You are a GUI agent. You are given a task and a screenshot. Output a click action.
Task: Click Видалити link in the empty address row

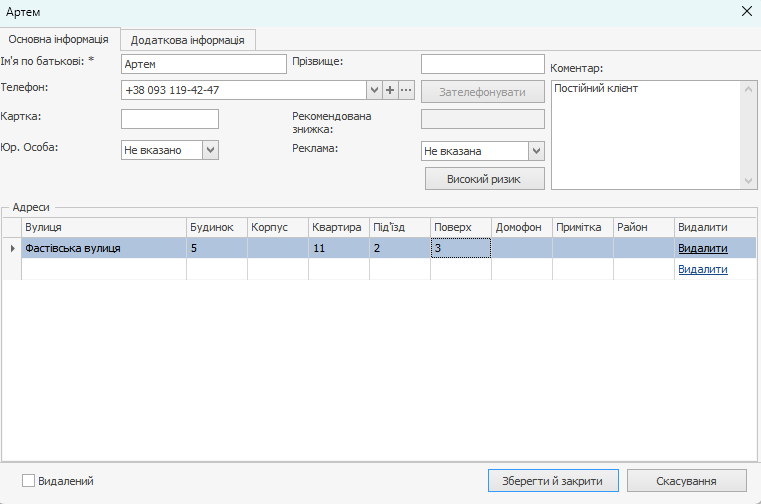click(x=702, y=269)
